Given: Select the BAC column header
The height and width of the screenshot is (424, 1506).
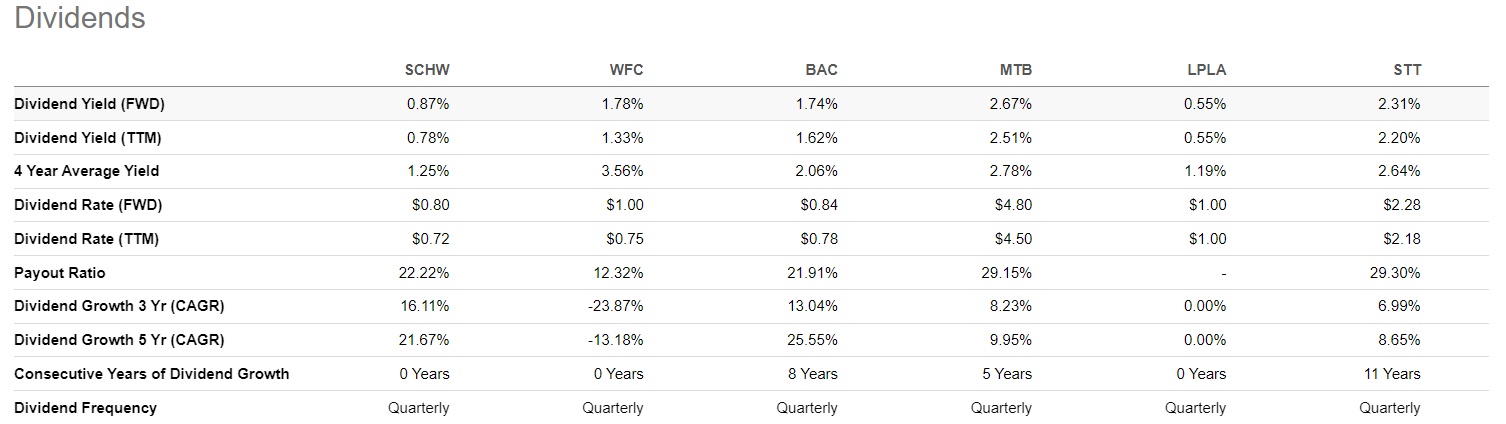Looking at the screenshot, I should [x=821, y=70].
